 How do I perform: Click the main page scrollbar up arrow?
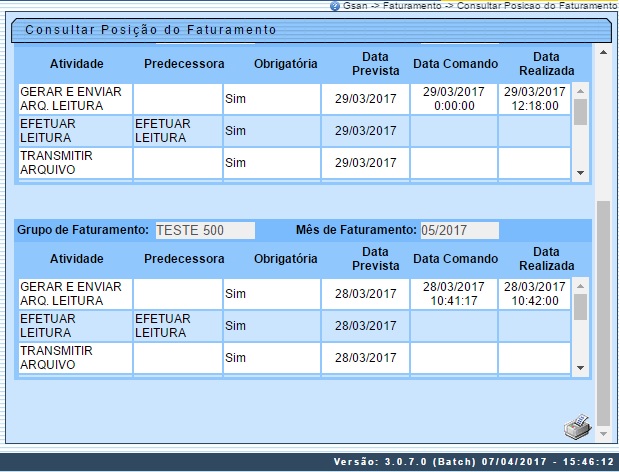(x=602, y=49)
